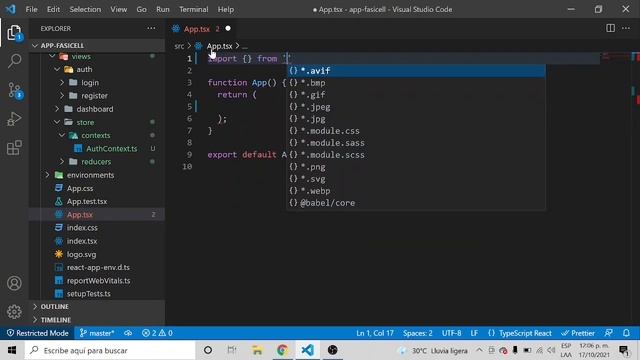This screenshot has height=360, width=640.
Task: Click the master branch indicator
Action: [x=97, y=333]
